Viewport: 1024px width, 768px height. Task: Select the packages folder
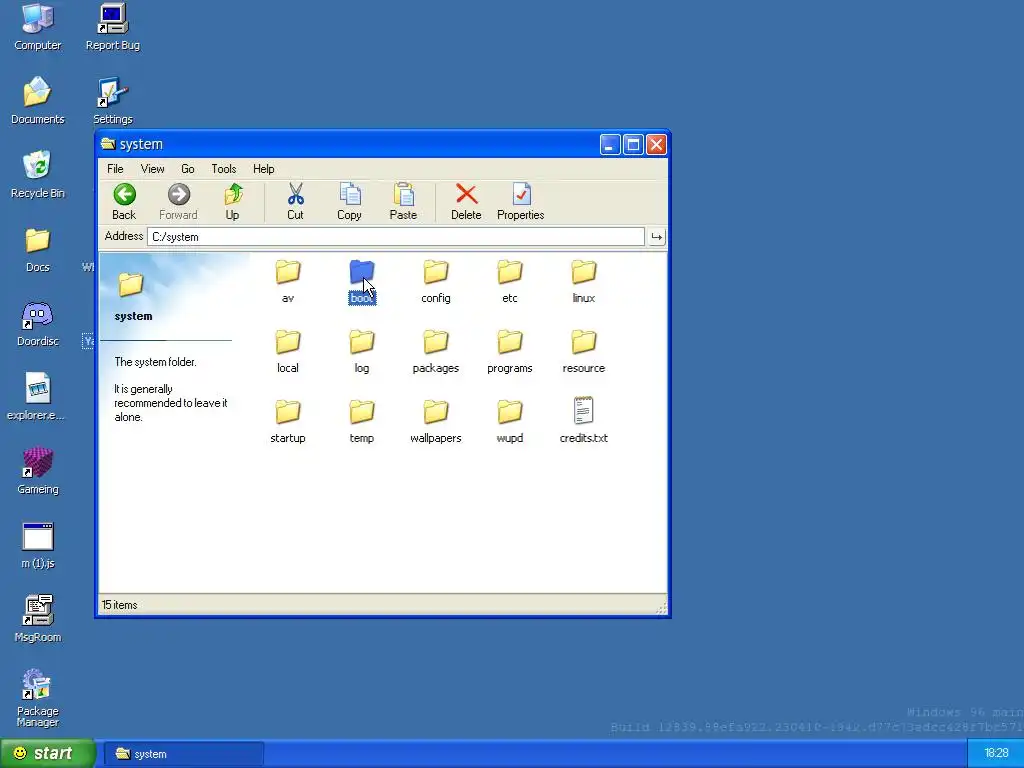[436, 351]
